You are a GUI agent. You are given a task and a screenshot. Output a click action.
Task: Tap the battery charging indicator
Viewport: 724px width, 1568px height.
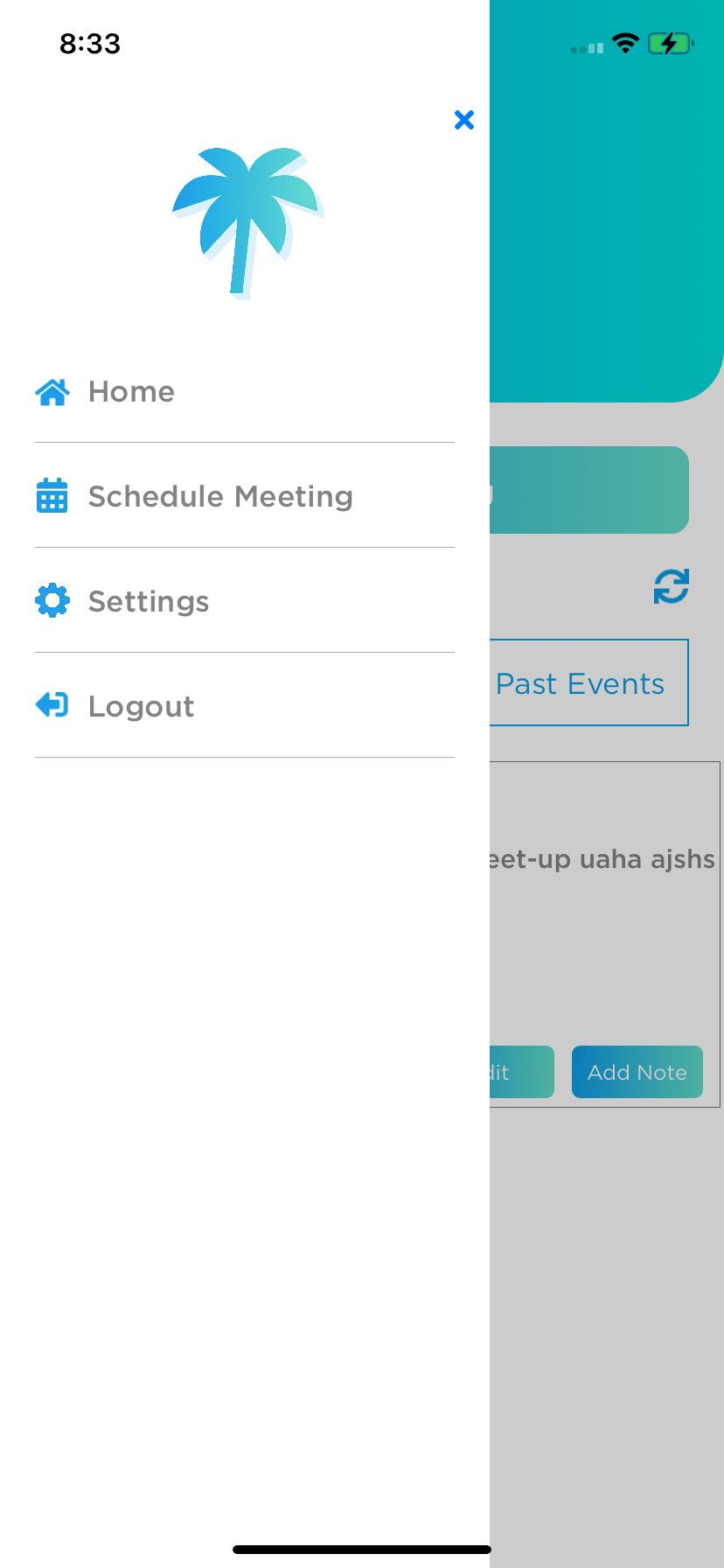coord(671,43)
